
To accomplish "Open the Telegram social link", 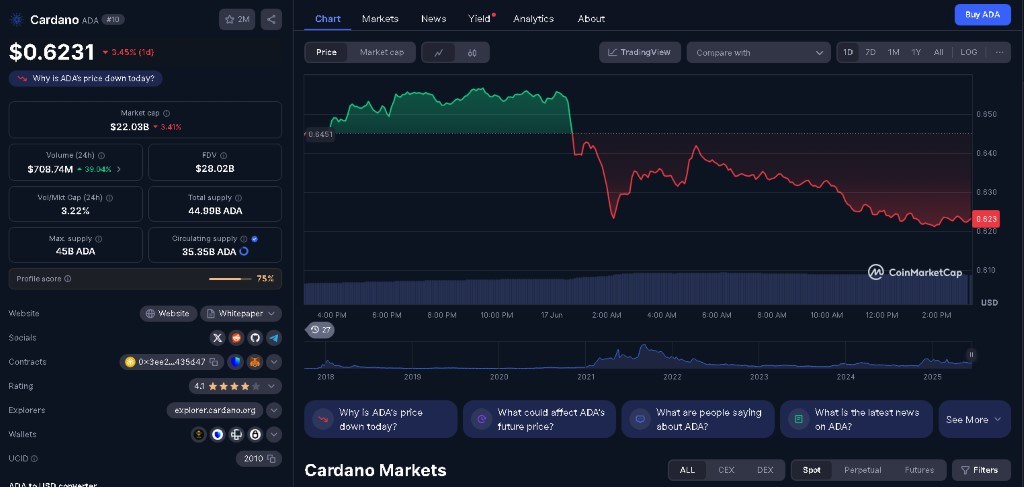I will 274,338.
